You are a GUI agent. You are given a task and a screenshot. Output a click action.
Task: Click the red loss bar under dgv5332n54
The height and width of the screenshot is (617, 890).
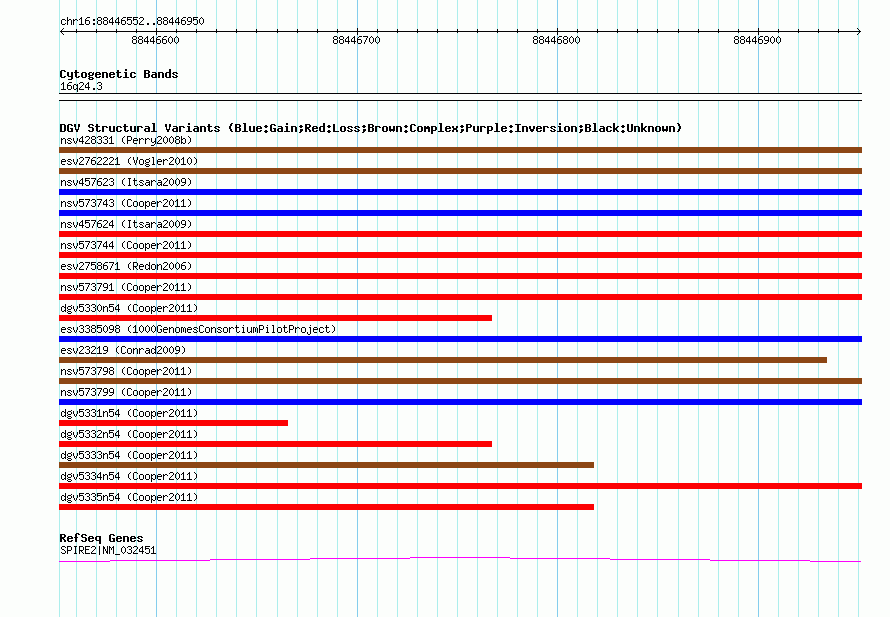click(x=275, y=444)
